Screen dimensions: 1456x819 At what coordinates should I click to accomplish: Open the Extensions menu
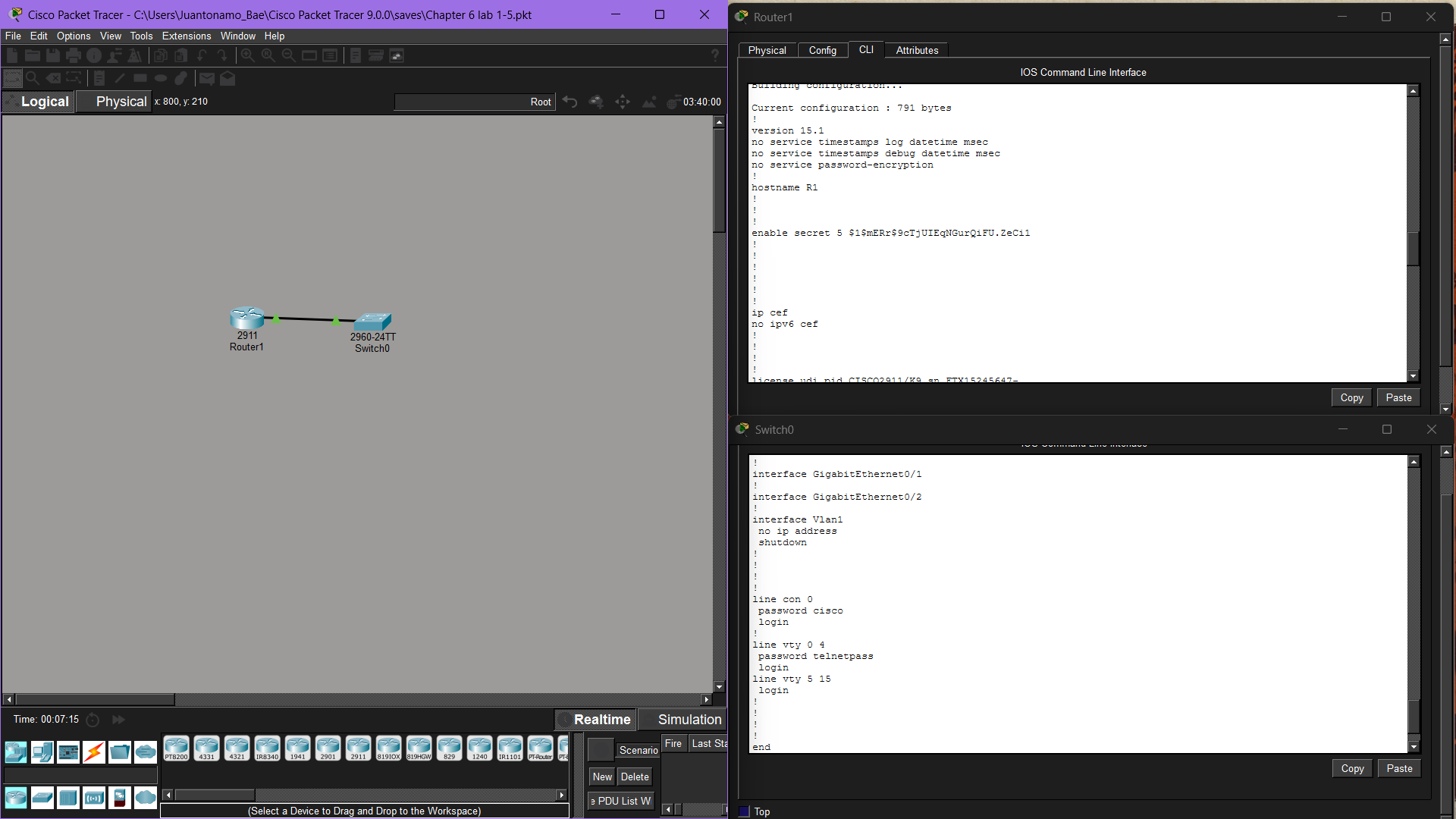[x=187, y=36]
